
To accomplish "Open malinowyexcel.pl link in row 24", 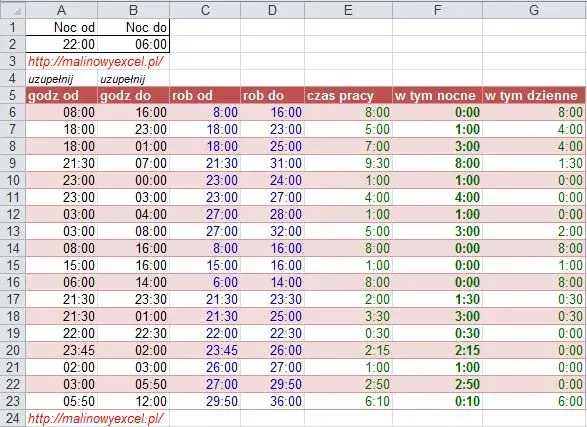I will pos(95,418).
